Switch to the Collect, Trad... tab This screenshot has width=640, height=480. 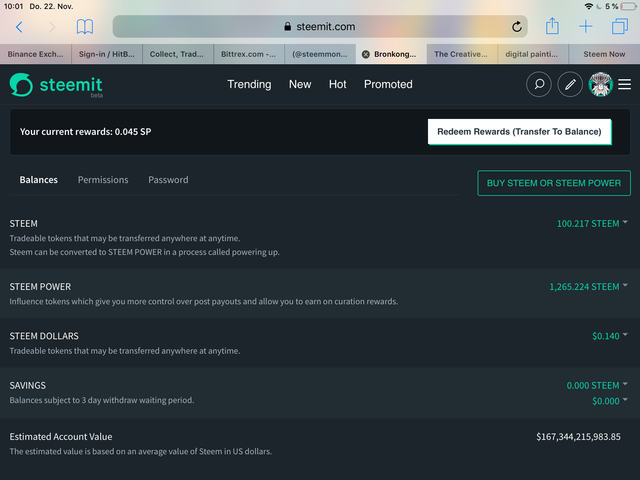pyautogui.click(x=178, y=54)
